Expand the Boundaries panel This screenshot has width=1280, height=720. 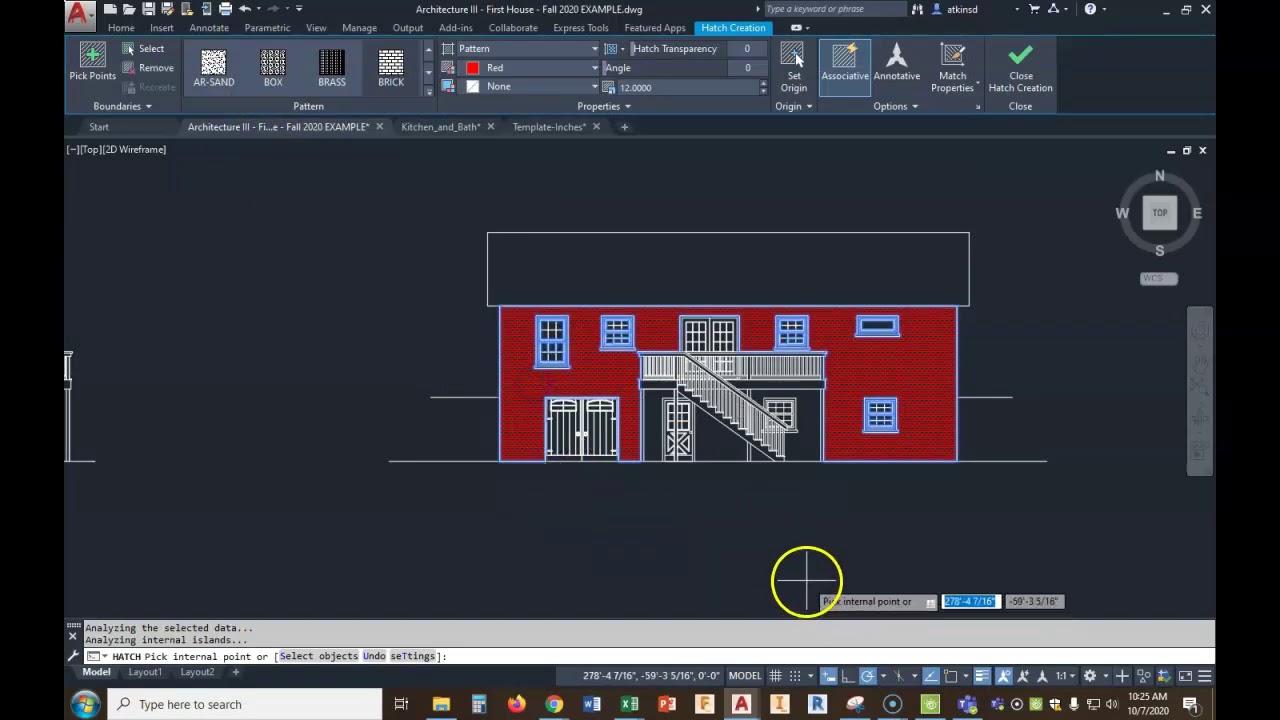(122, 107)
